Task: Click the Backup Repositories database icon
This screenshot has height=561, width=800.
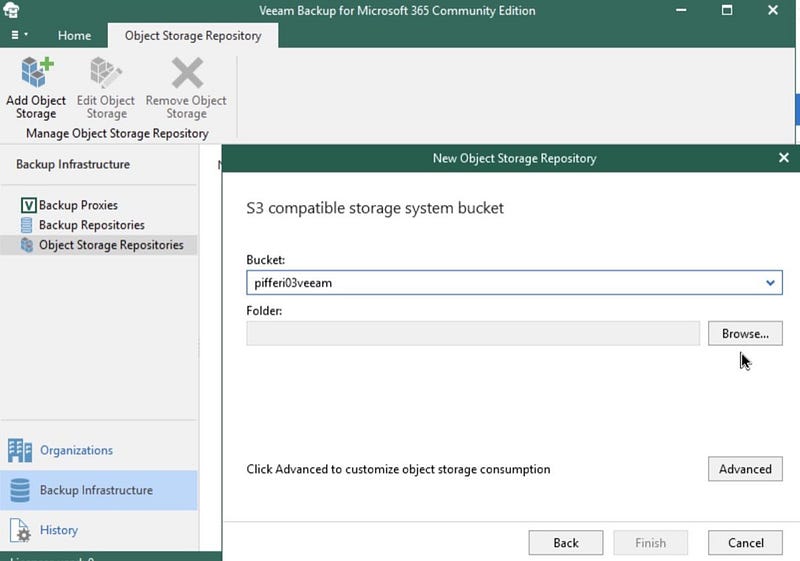Action: 27,225
